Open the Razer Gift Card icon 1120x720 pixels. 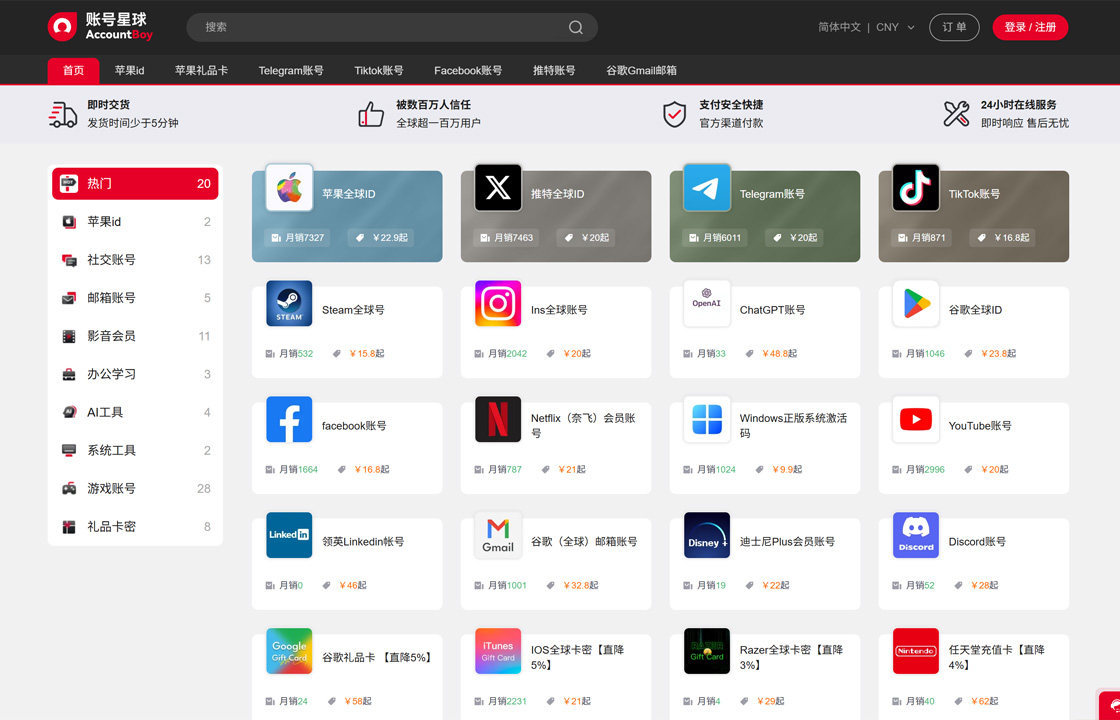tap(706, 651)
